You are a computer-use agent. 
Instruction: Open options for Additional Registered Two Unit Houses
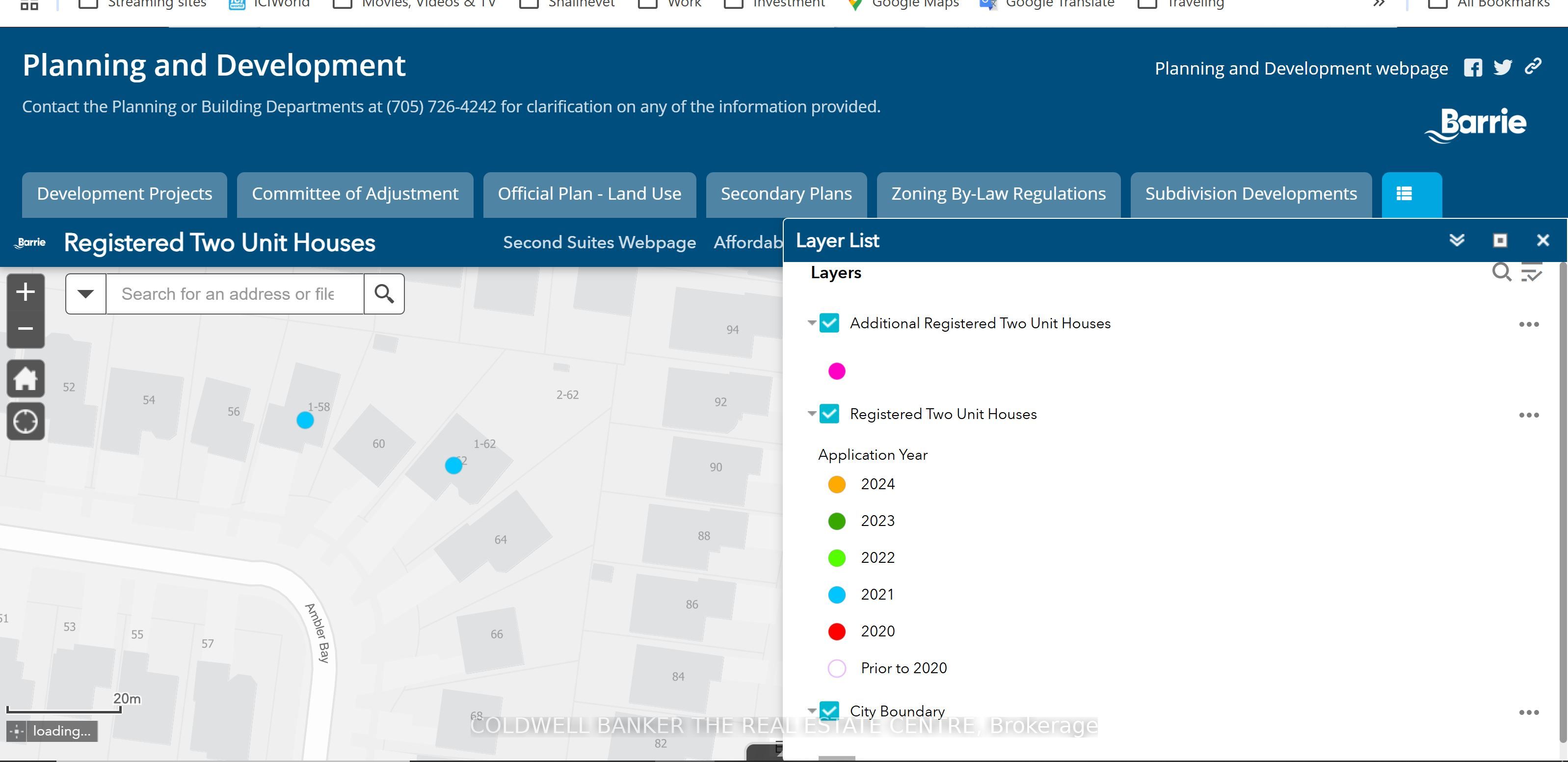pos(1528,324)
